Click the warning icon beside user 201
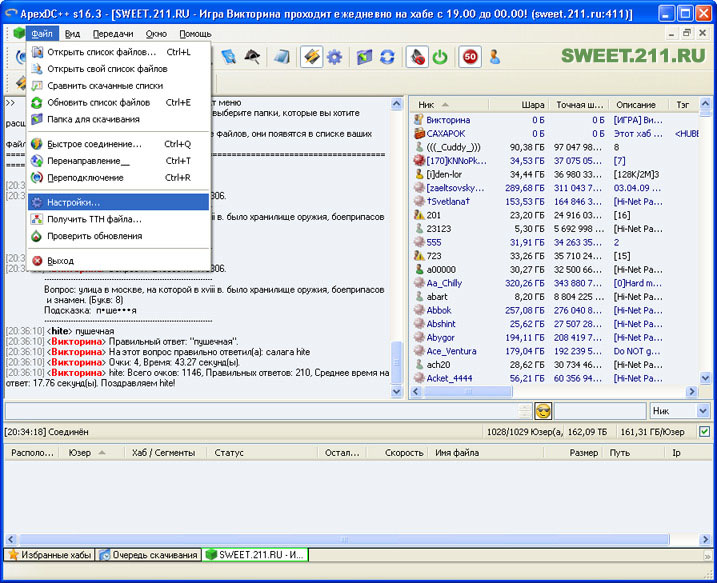This screenshot has height=583, width=717. pyautogui.click(x=419, y=215)
